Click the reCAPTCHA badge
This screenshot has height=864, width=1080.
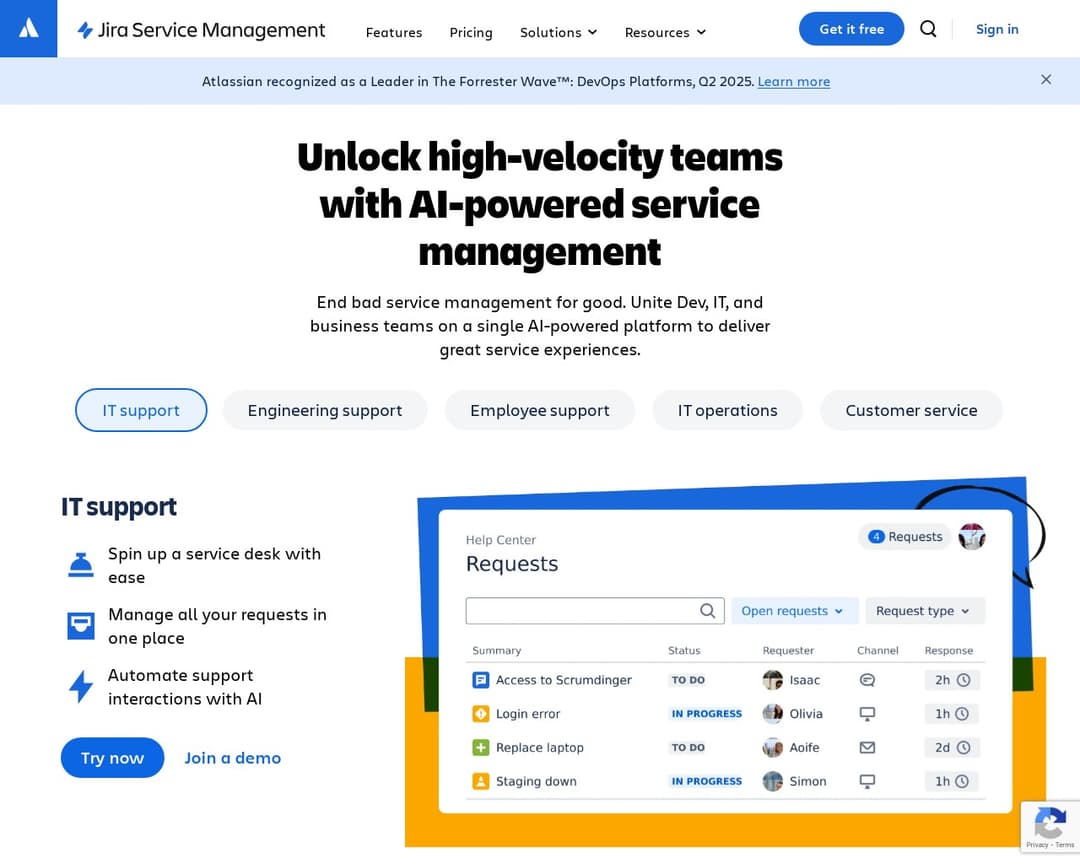point(1050,826)
